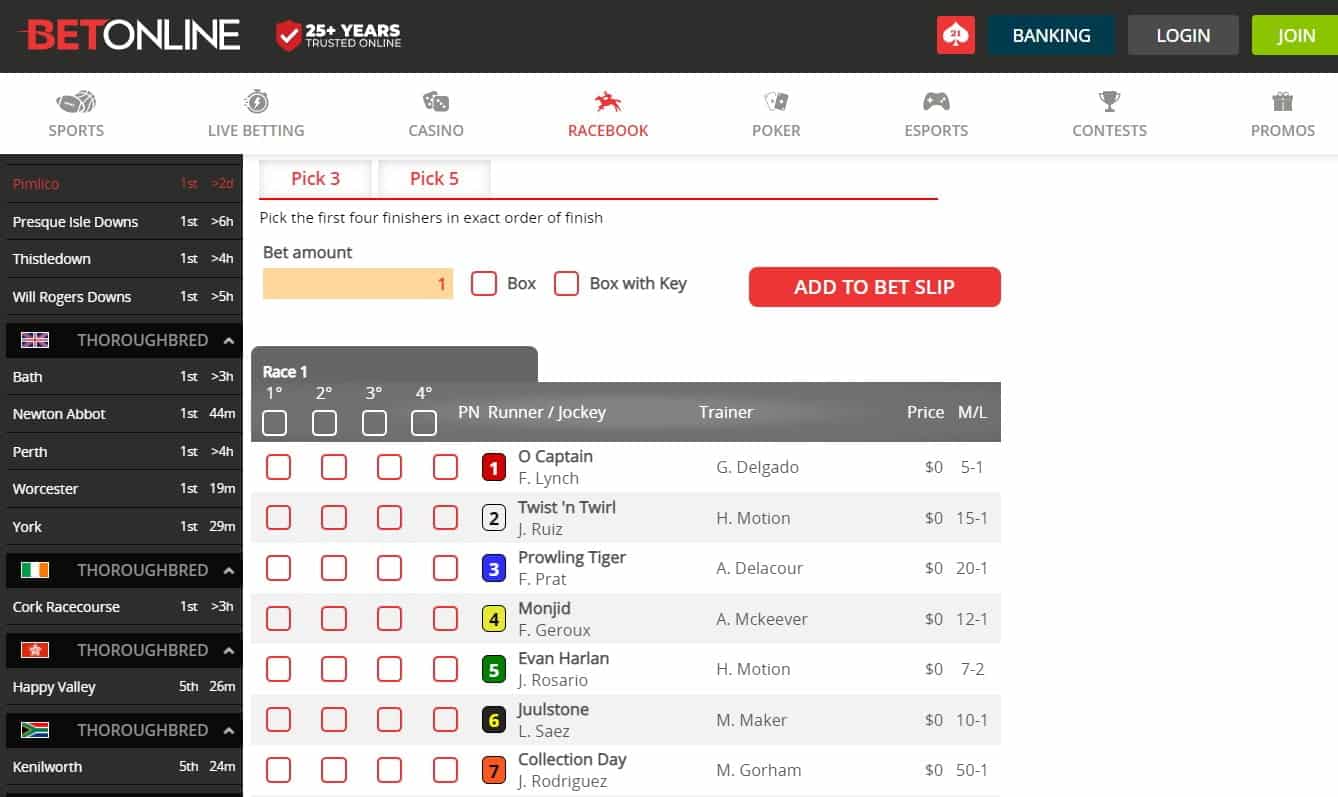Image resolution: width=1338 pixels, height=797 pixels.
Task: Click the JOIN button
Action: (x=1295, y=35)
